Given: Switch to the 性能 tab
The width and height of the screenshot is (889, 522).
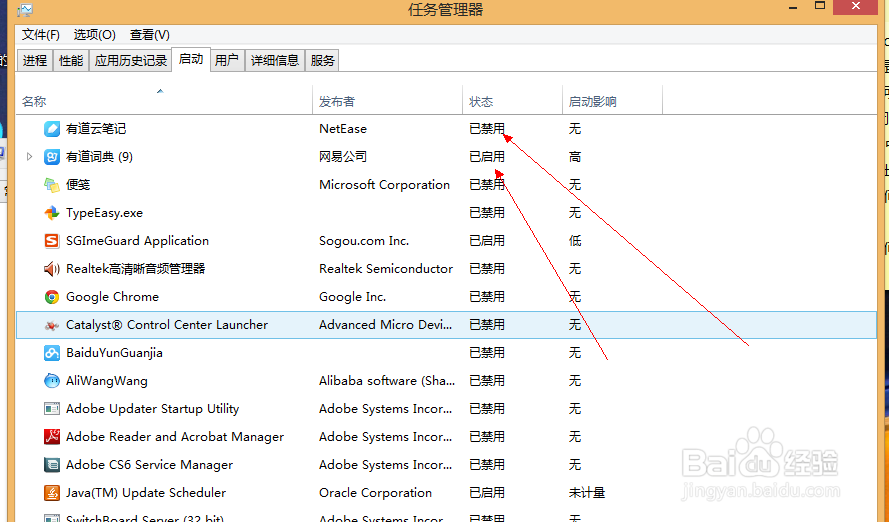Looking at the screenshot, I should point(71,61).
